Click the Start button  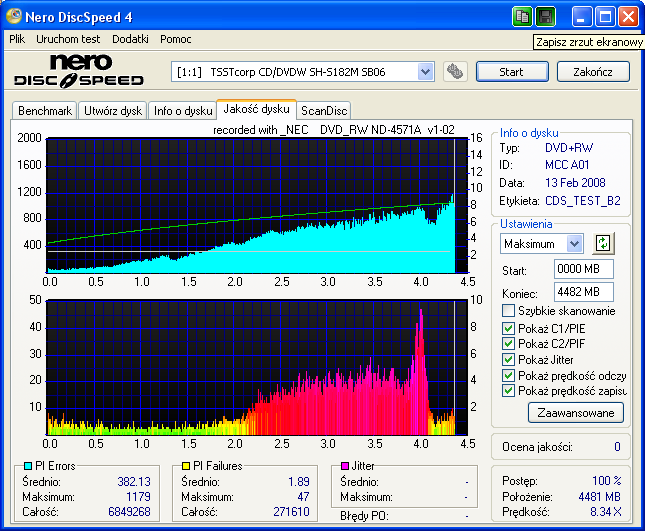point(512,72)
